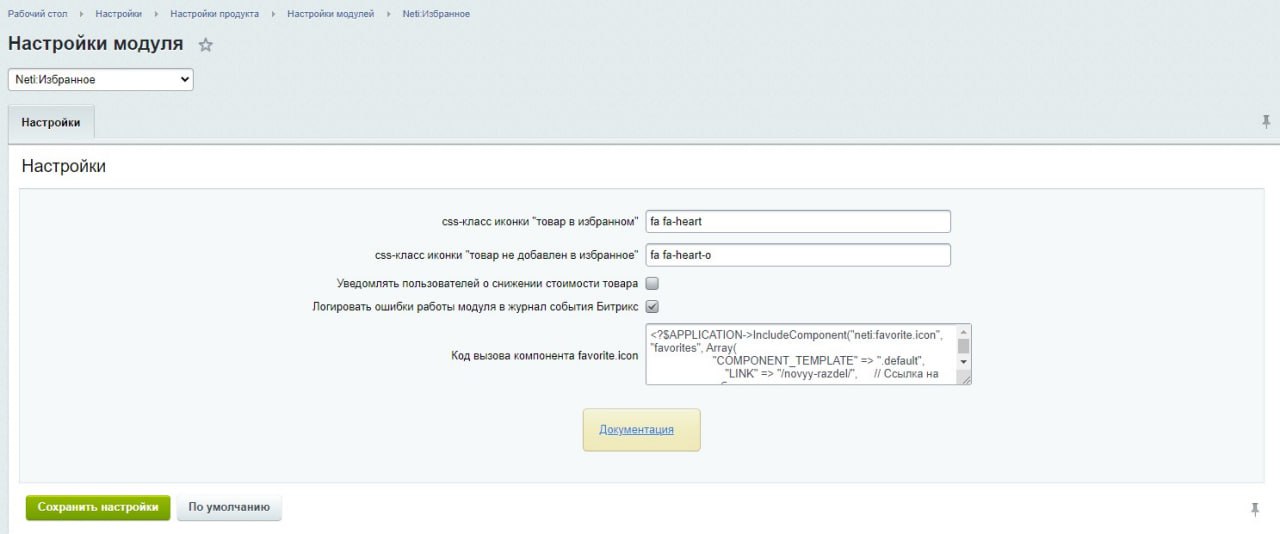This screenshot has width=1280, height=534.
Task: Disable logging errors to Bitrix event journal
Action: [x=652, y=307]
